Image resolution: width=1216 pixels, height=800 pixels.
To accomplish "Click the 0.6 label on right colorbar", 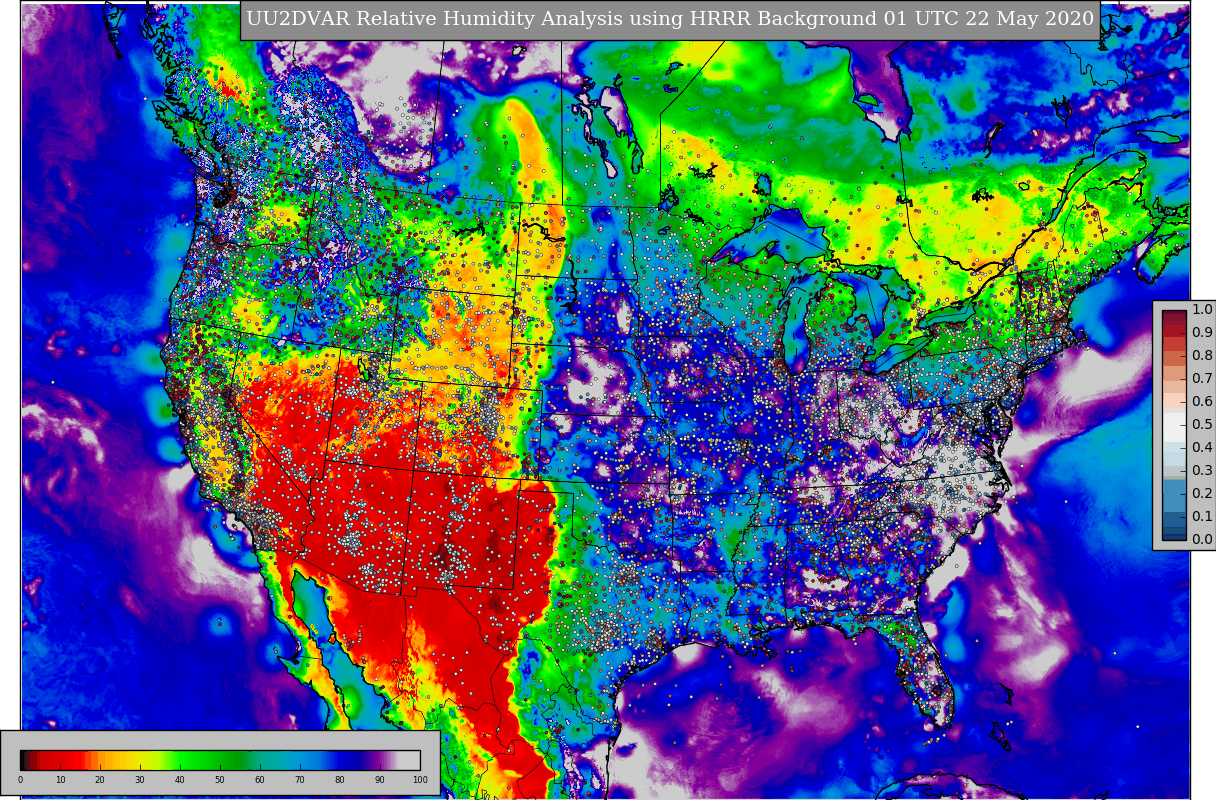I will click(x=1202, y=401).
